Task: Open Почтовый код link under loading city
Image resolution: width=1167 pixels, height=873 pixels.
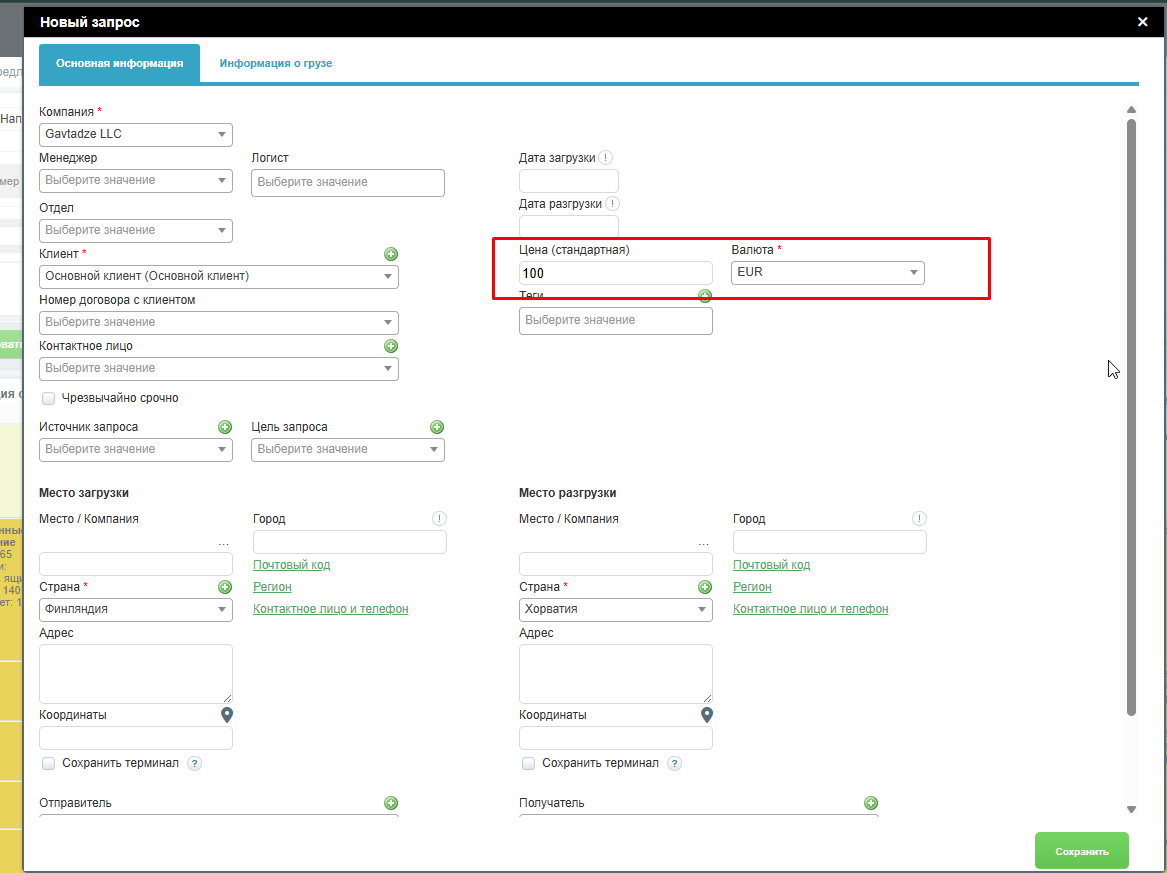Action: click(x=291, y=565)
